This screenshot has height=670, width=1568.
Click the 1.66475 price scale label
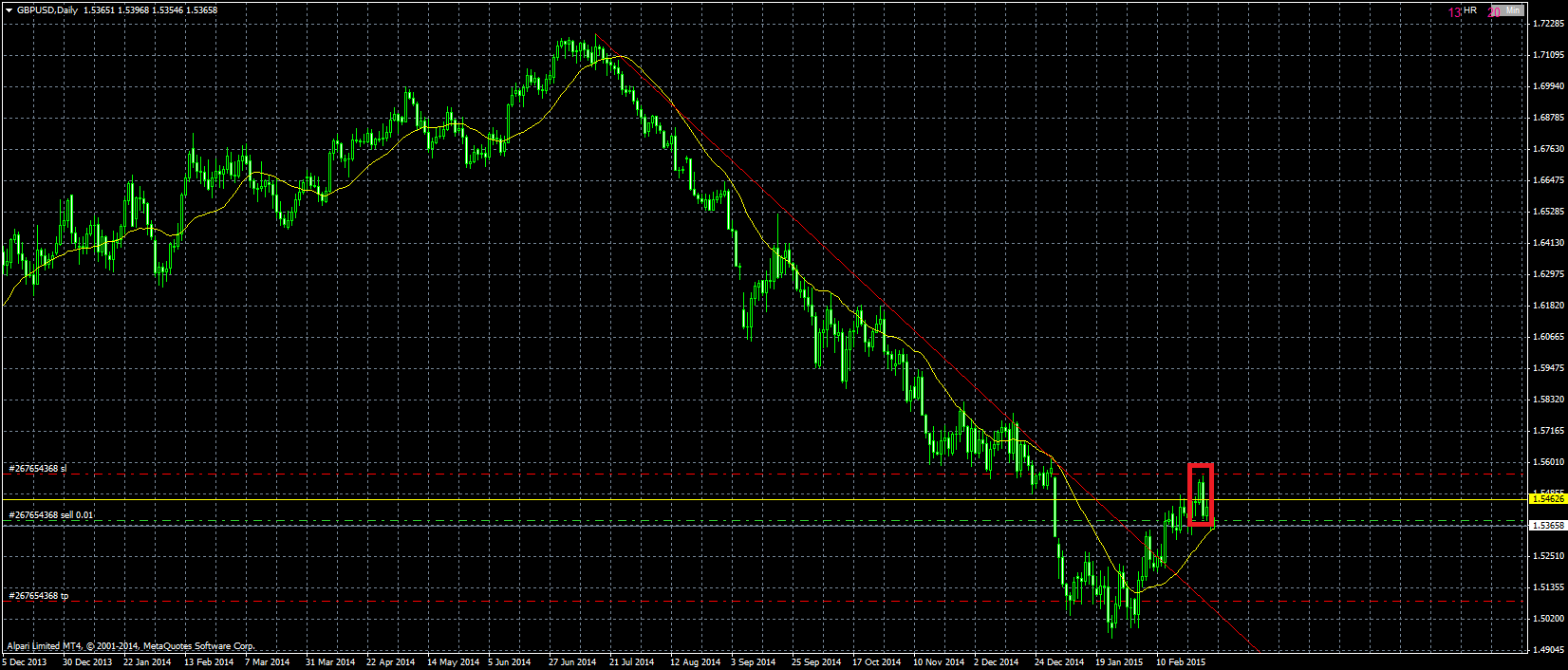pos(1548,180)
